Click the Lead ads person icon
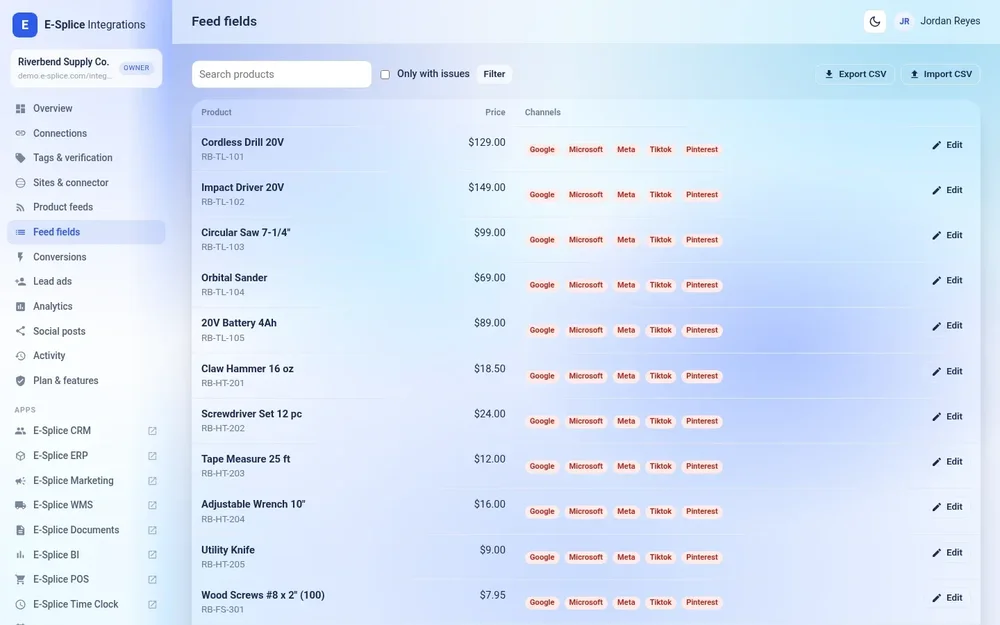The image size is (1000, 625). click(20, 281)
